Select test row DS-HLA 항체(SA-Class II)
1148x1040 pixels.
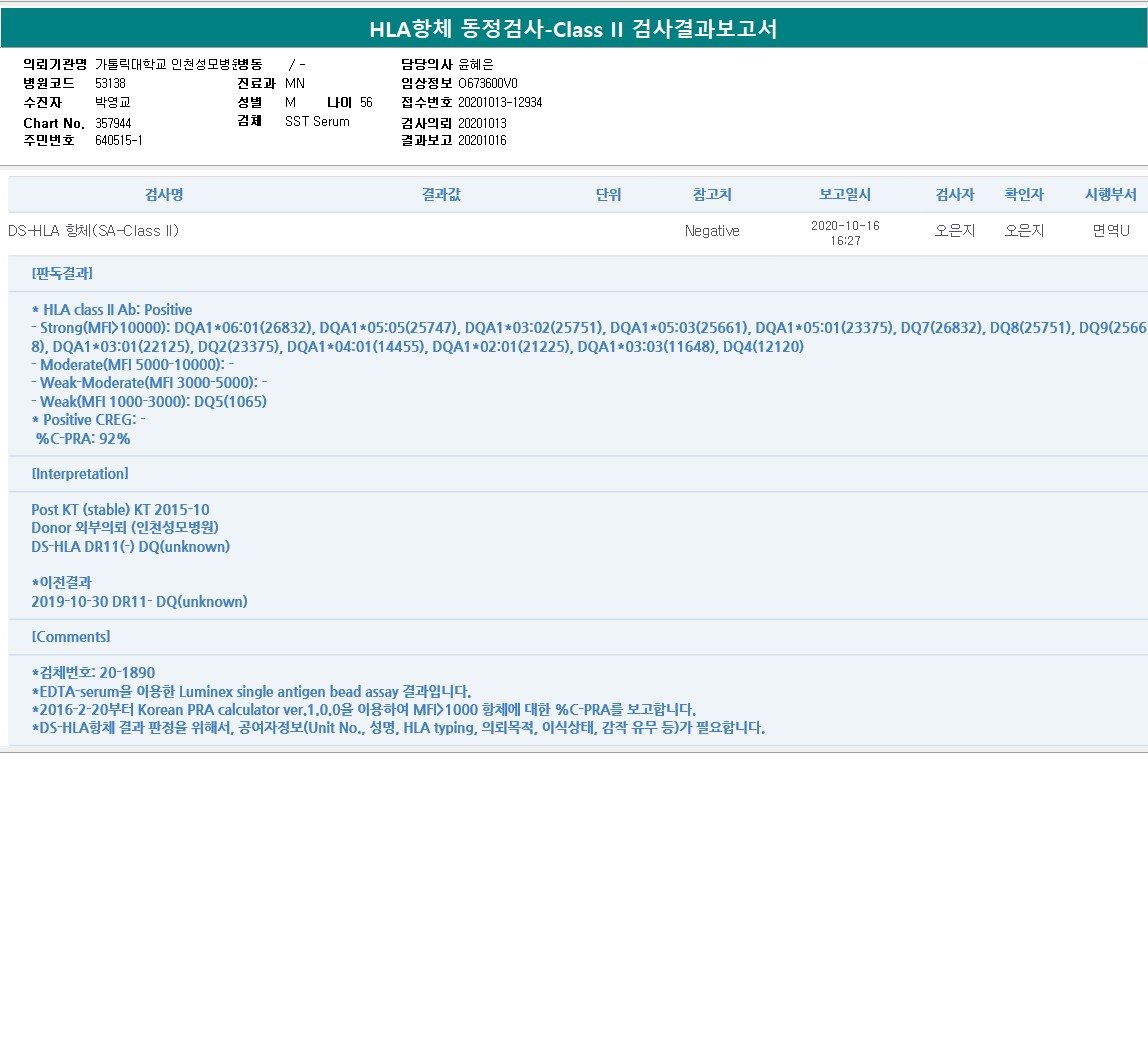pos(93,231)
